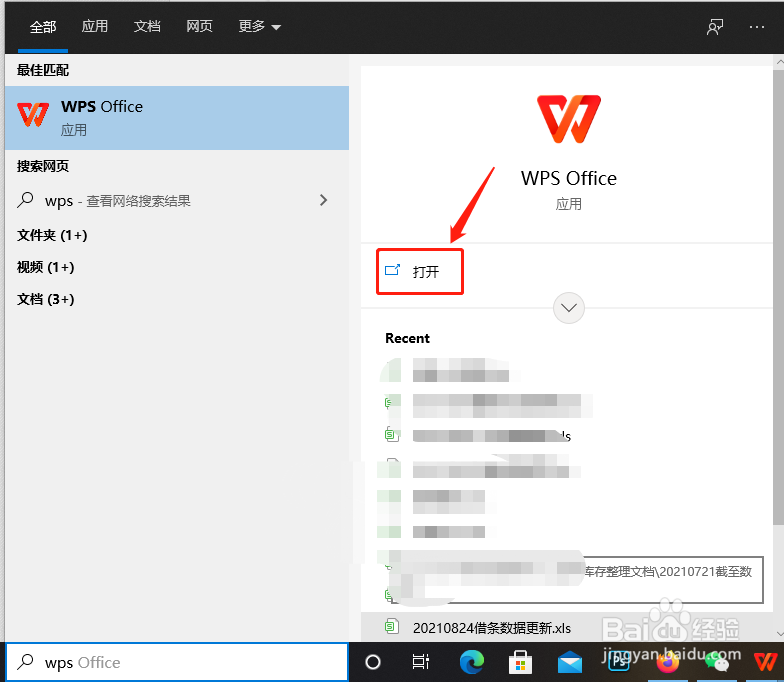Open Cortana circle on taskbar
784x682 pixels.
pos(373,662)
